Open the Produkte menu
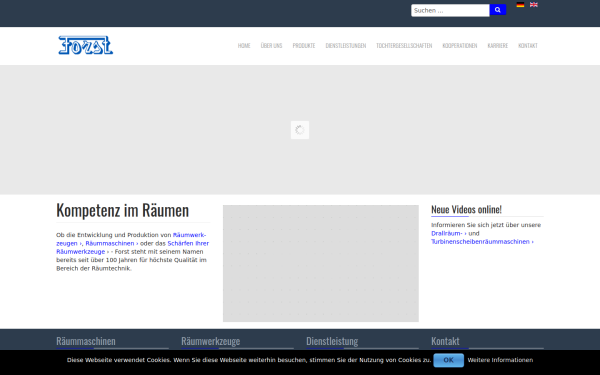This screenshot has width=600, height=375. pyautogui.click(x=304, y=46)
